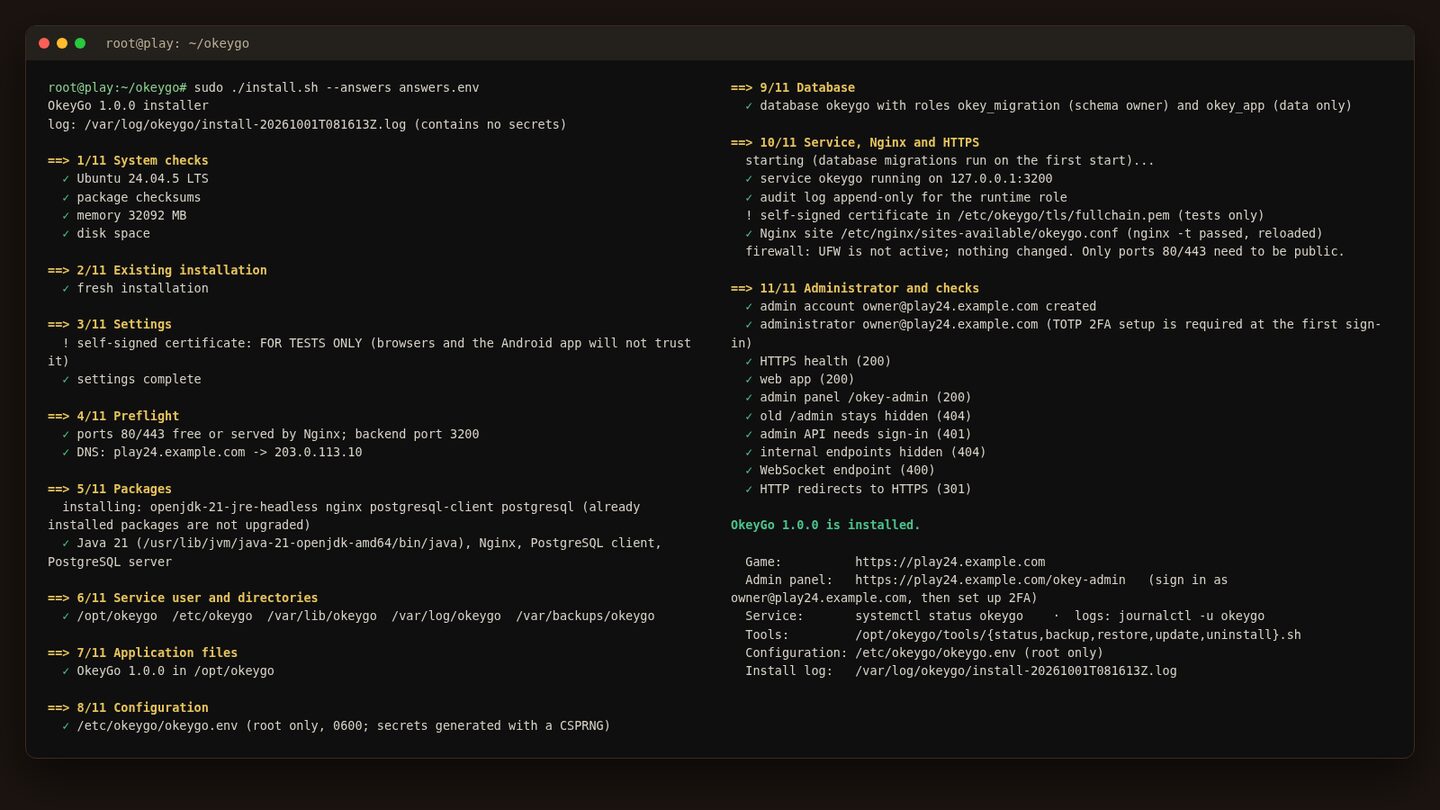Open the Game URL https://play24.example.com
This screenshot has width=1440, height=810.
point(950,562)
